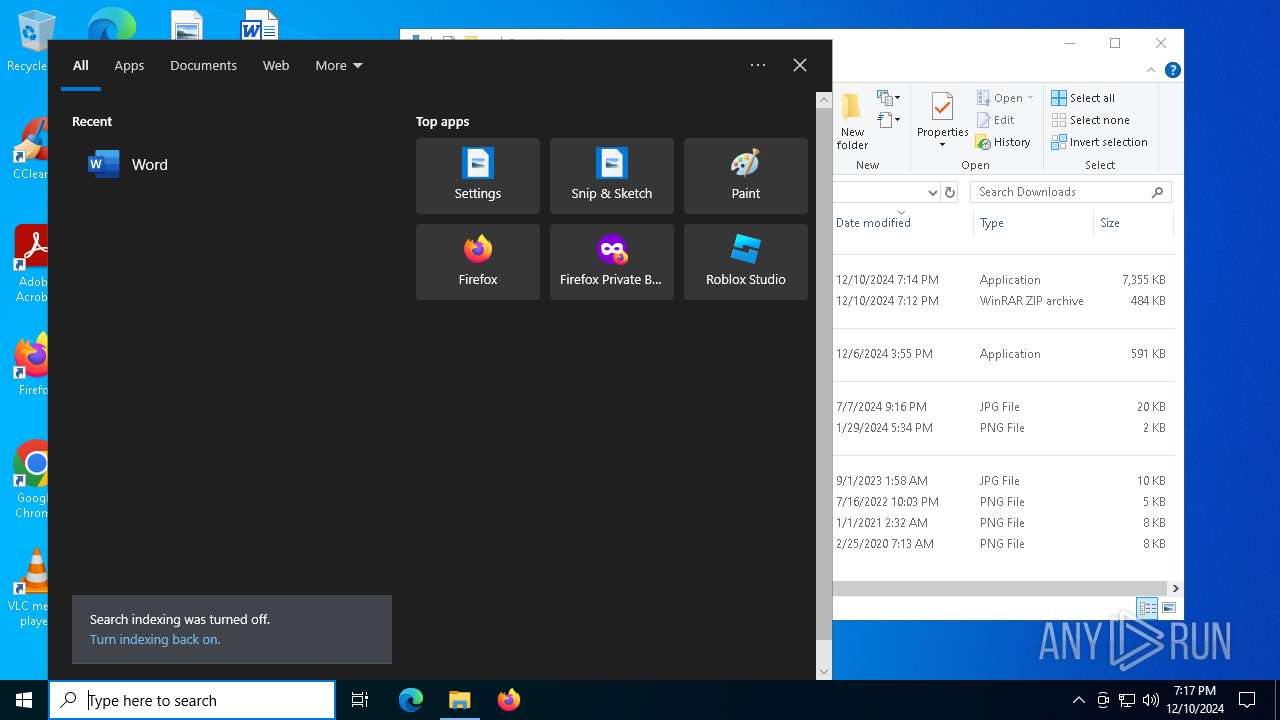
Task: Expand the More filter dropdown
Action: (x=339, y=65)
